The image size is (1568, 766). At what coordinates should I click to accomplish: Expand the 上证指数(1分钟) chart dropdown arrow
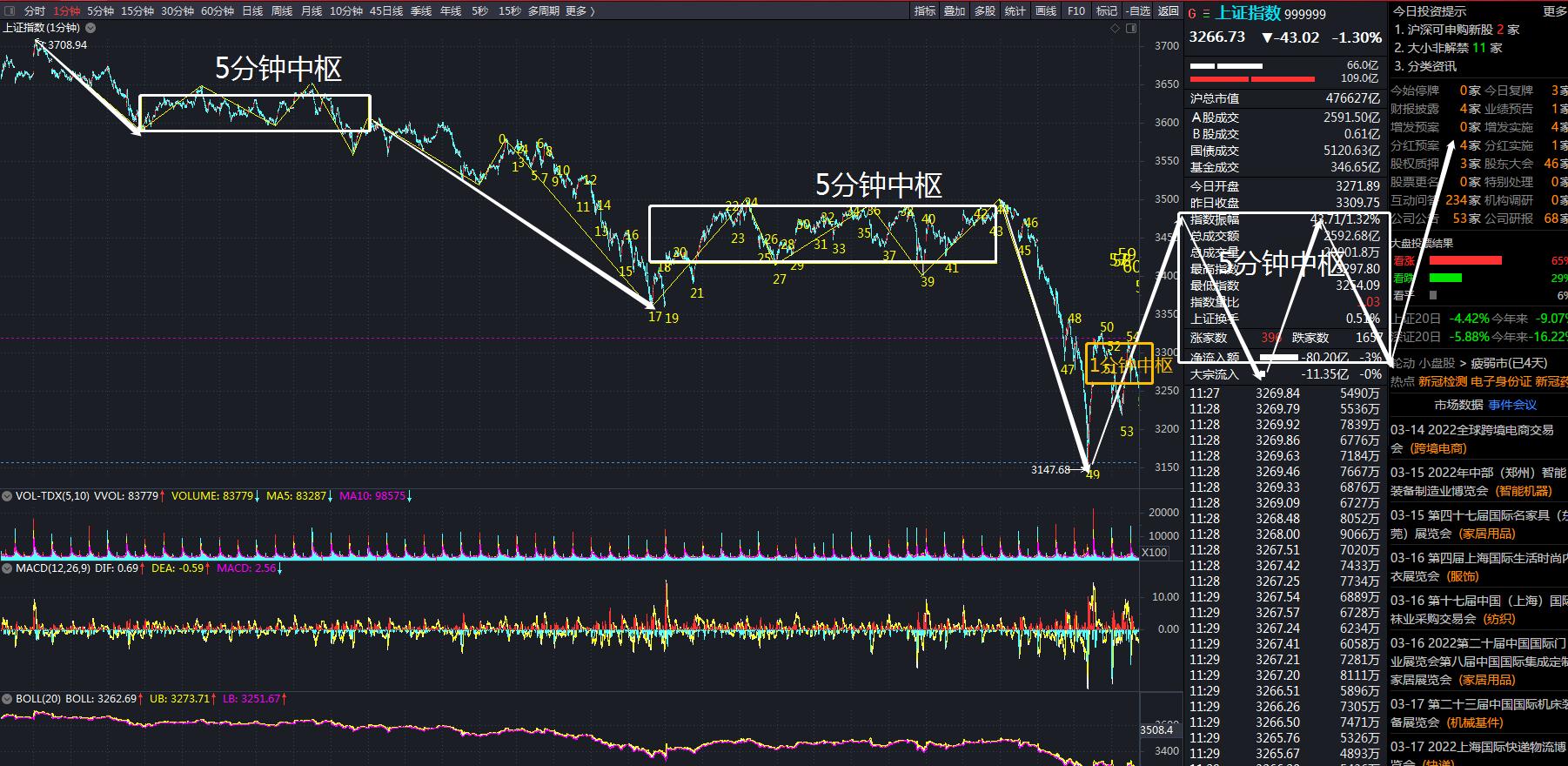tap(90, 28)
